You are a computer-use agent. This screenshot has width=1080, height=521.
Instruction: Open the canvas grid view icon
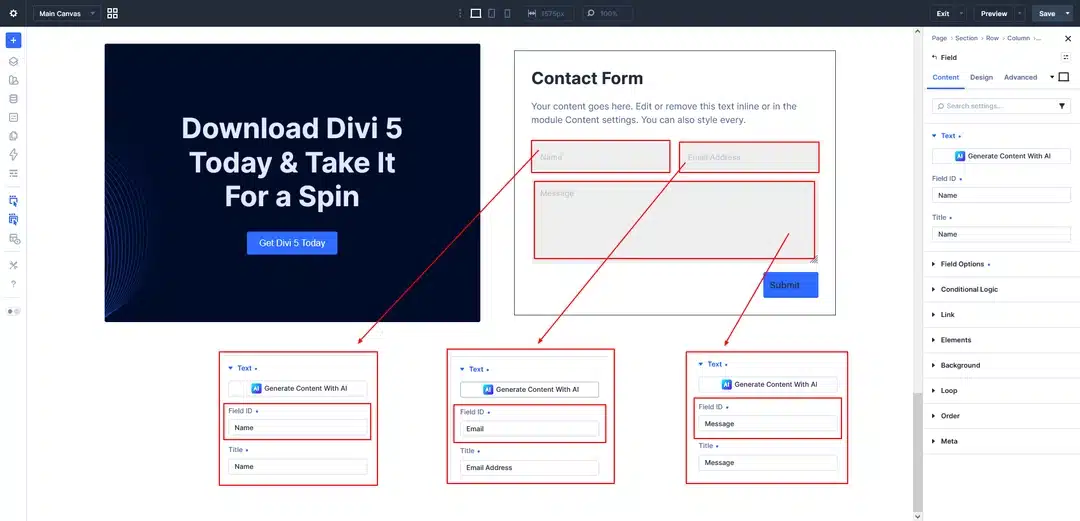(x=112, y=13)
